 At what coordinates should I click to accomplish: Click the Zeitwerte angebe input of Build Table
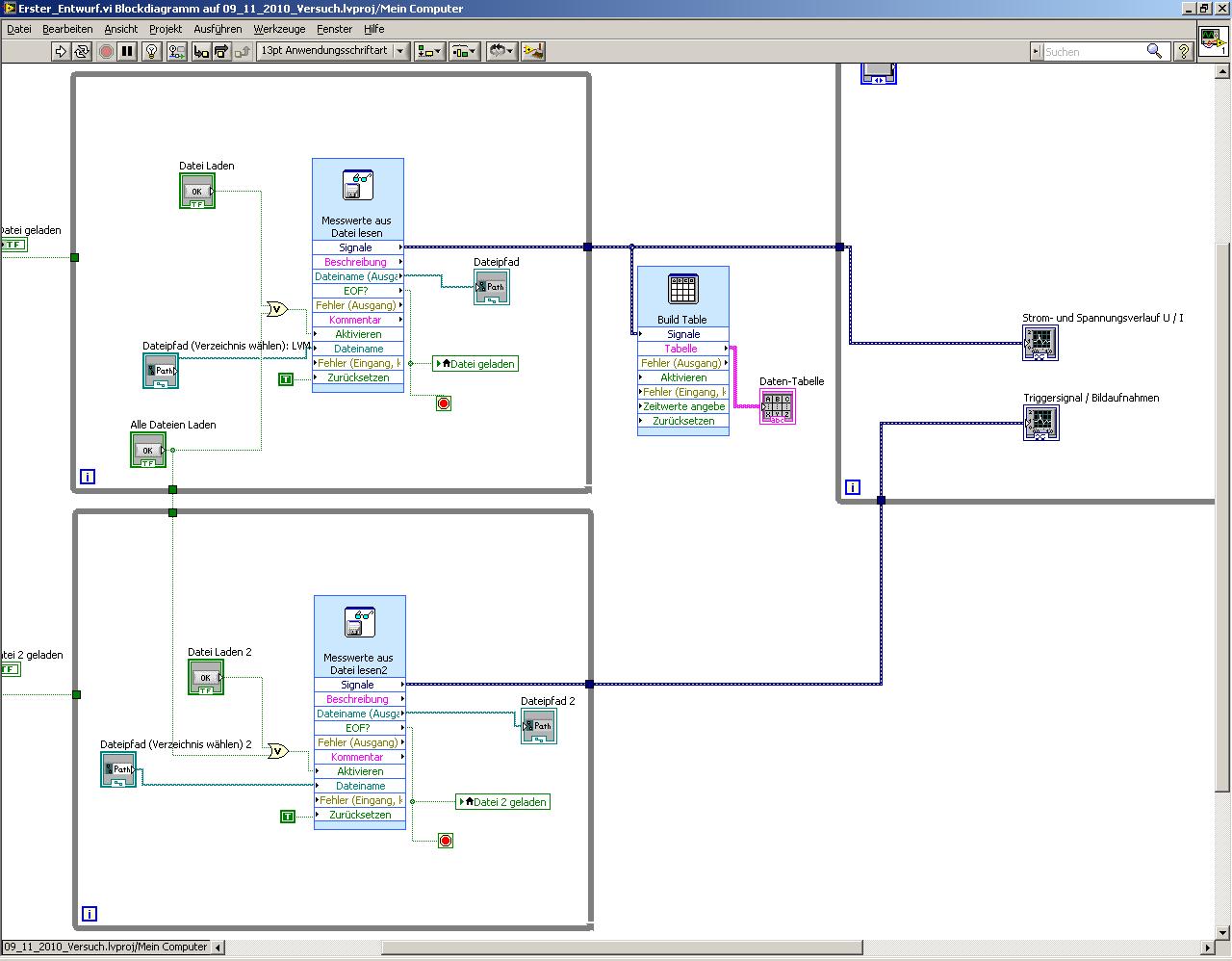683,406
